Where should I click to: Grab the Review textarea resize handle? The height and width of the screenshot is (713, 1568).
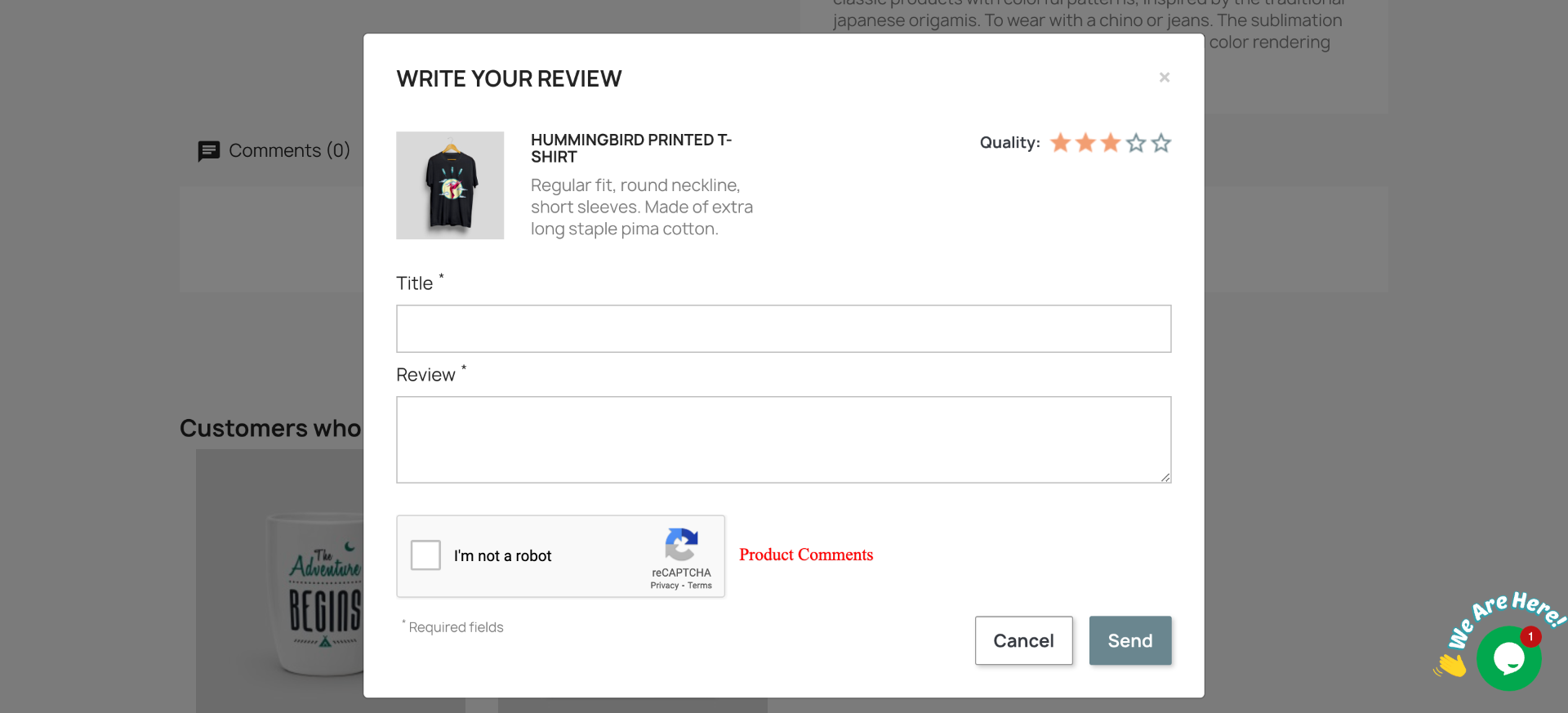point(1165,477)
